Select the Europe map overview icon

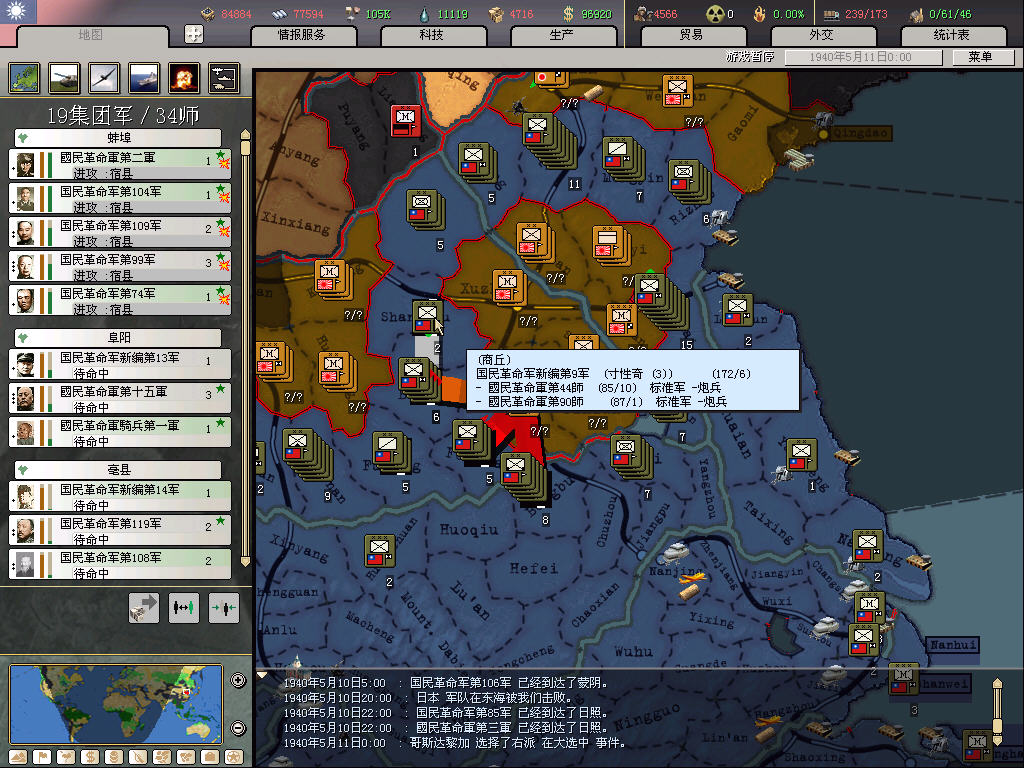[24, 78]
